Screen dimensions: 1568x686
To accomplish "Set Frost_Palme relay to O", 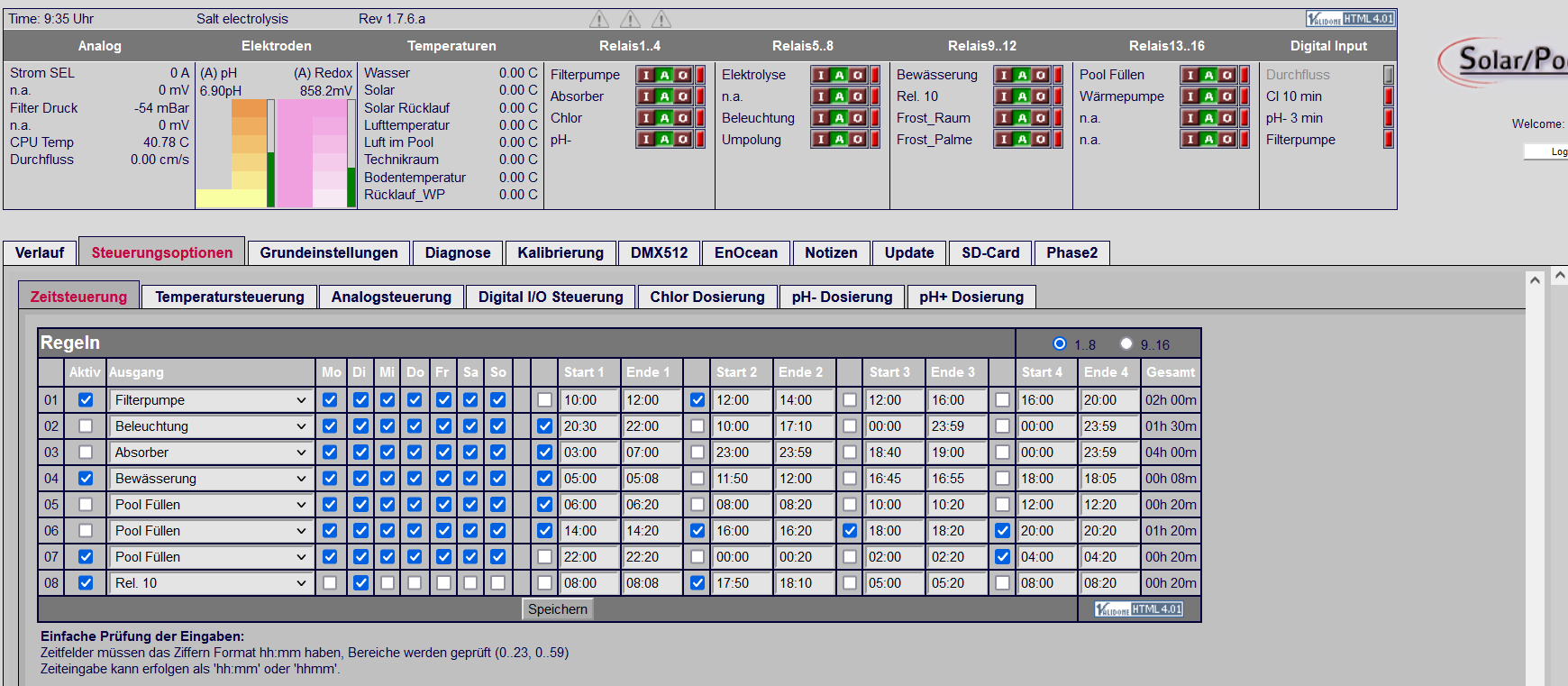I will tap(1040, 140).
